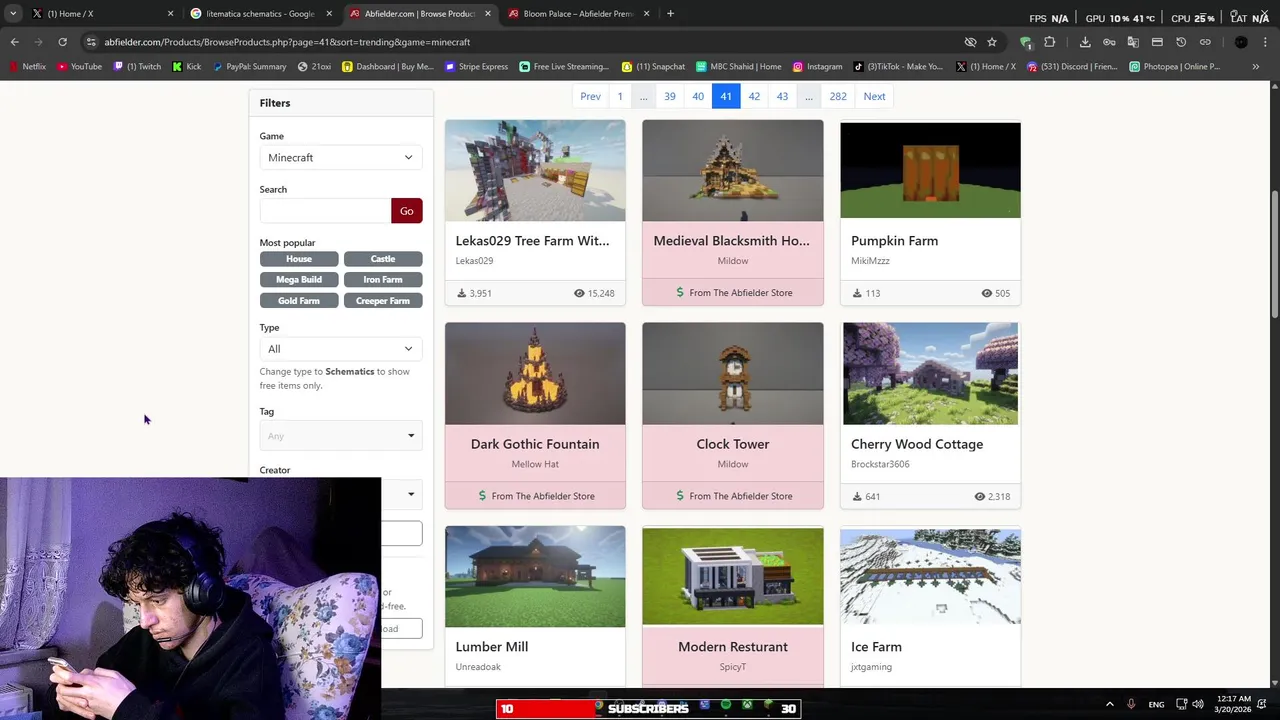Image resolution: width=1280 pixels, height=720 pixels.
Task: Close the Bloom Palace tab
Action: [x=647, y=14]
